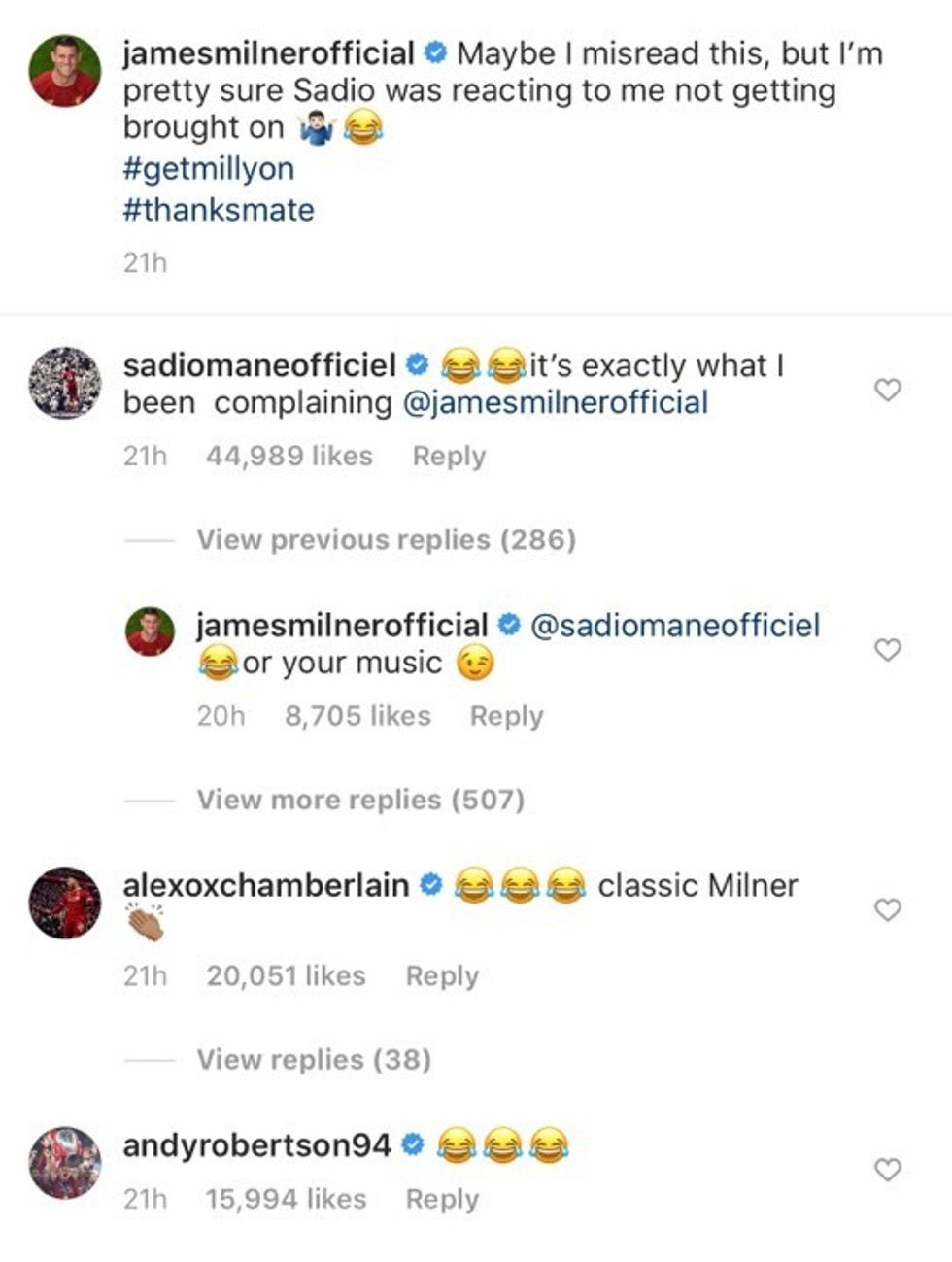Tap the @sadiomaneofficiel mention in Milner's reply
The height and width of the screenshot is (1262, 952).
pos(675,625)
